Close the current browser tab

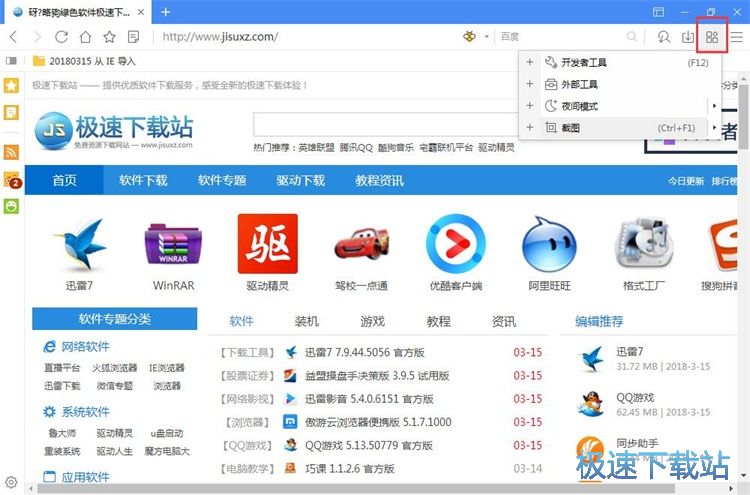(141, 12)
